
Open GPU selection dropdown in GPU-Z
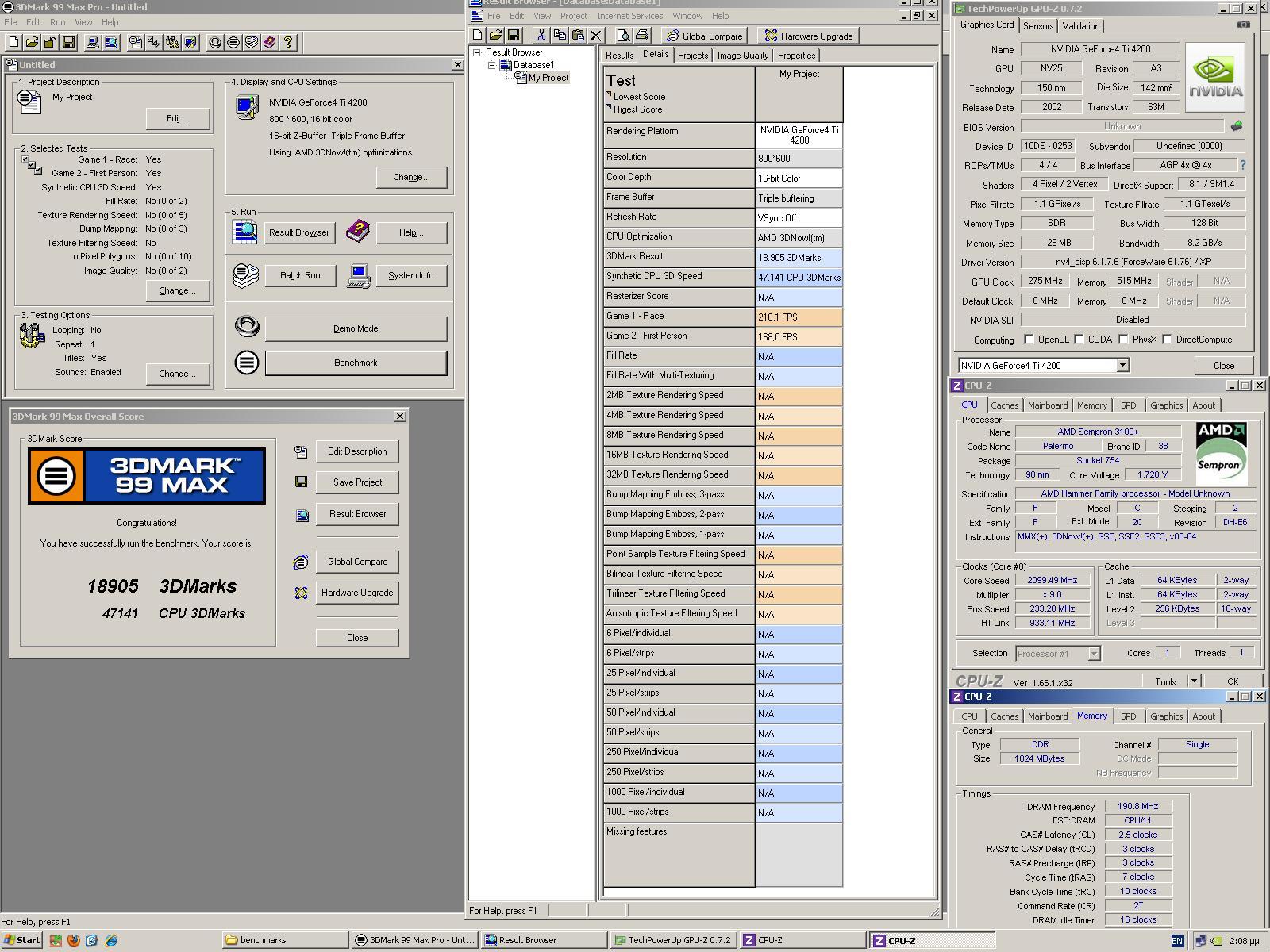pyautogui.click(x=1122, y=366)
